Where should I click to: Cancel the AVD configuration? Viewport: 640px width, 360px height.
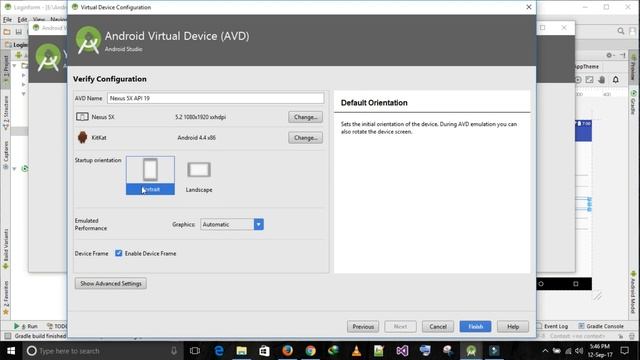click(x=438, y=327)
